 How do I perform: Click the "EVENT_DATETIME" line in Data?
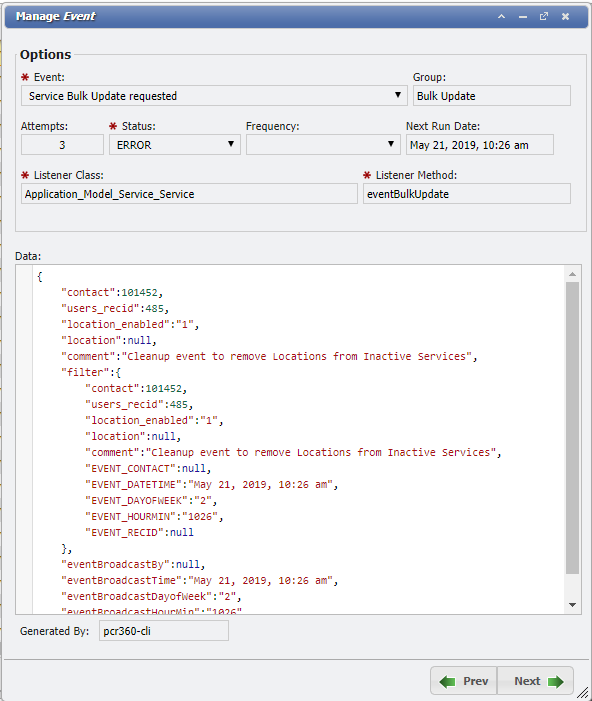[x=211, y=485]
